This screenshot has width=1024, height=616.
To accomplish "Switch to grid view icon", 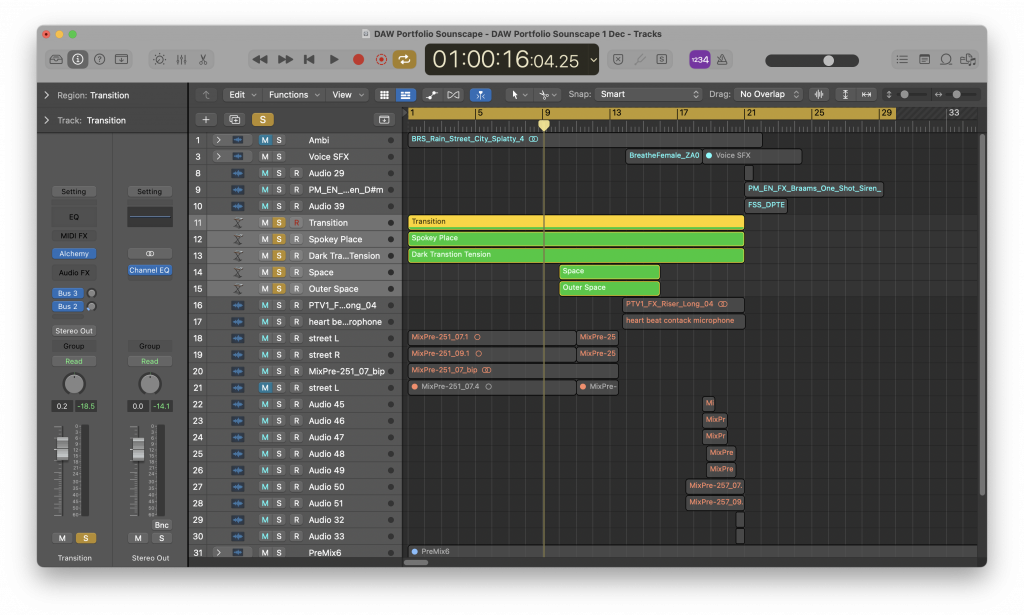I will click(384, 95).
